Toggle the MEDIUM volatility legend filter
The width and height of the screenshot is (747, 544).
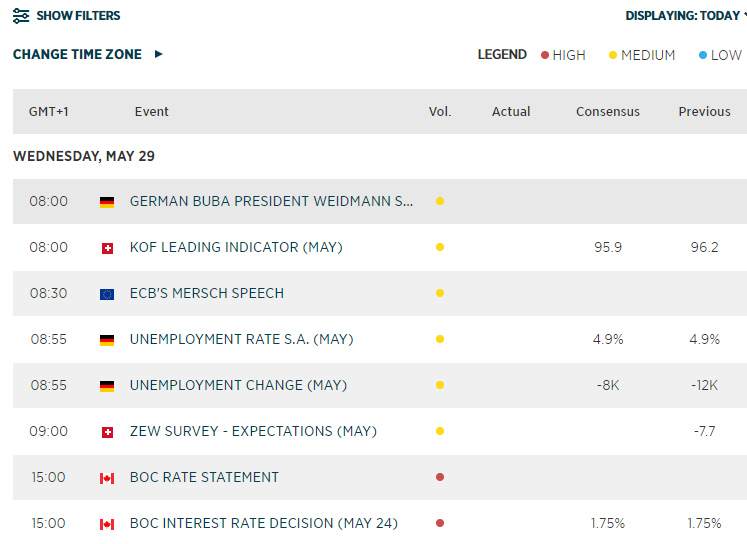click(642, 55)
